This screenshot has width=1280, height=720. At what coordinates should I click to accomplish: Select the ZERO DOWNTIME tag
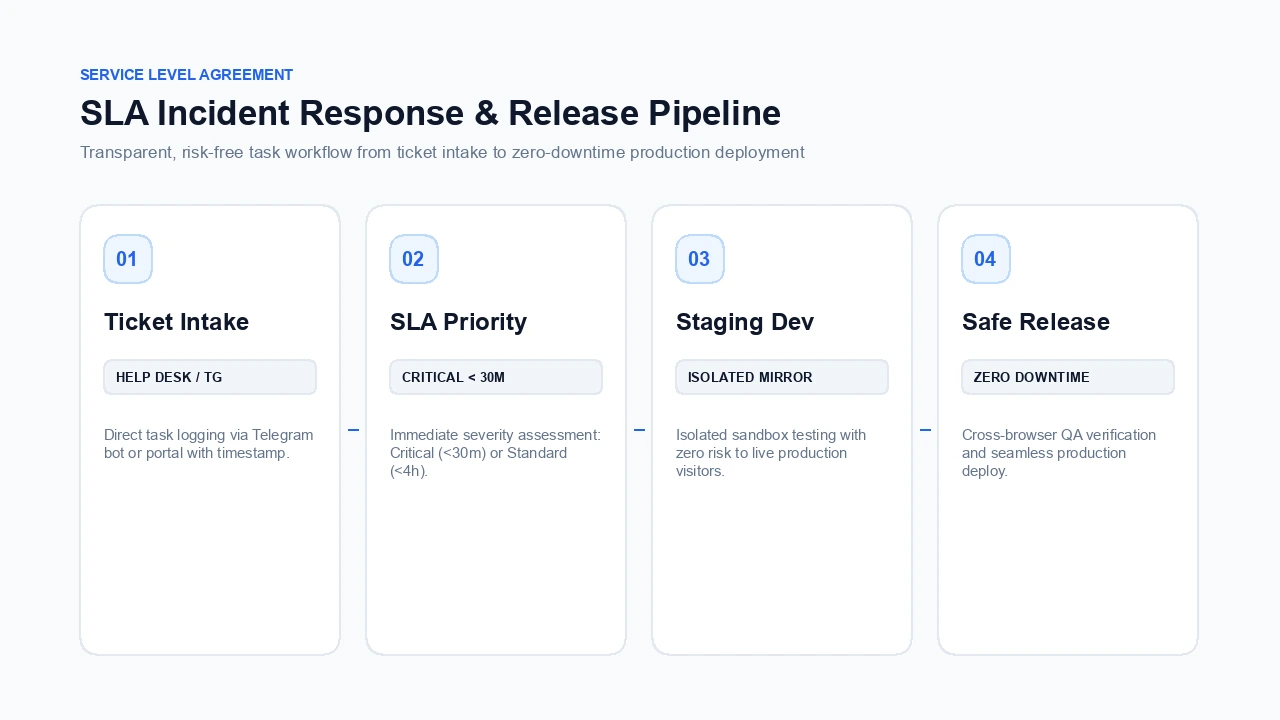coord(1068,377)
